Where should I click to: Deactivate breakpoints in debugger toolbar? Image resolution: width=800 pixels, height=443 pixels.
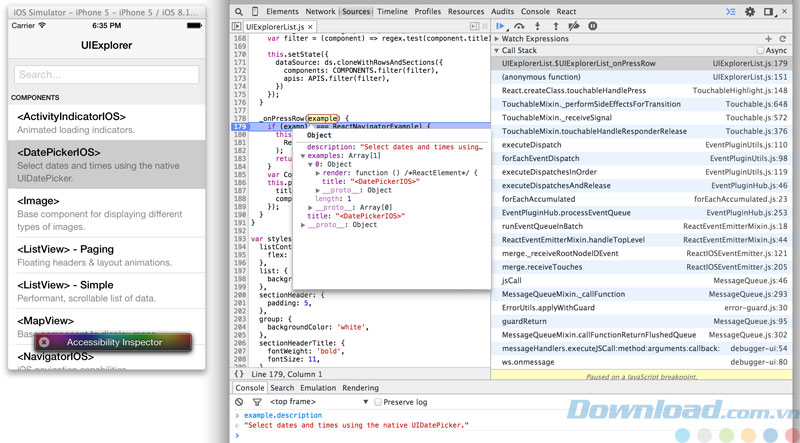tap(574, 26)
